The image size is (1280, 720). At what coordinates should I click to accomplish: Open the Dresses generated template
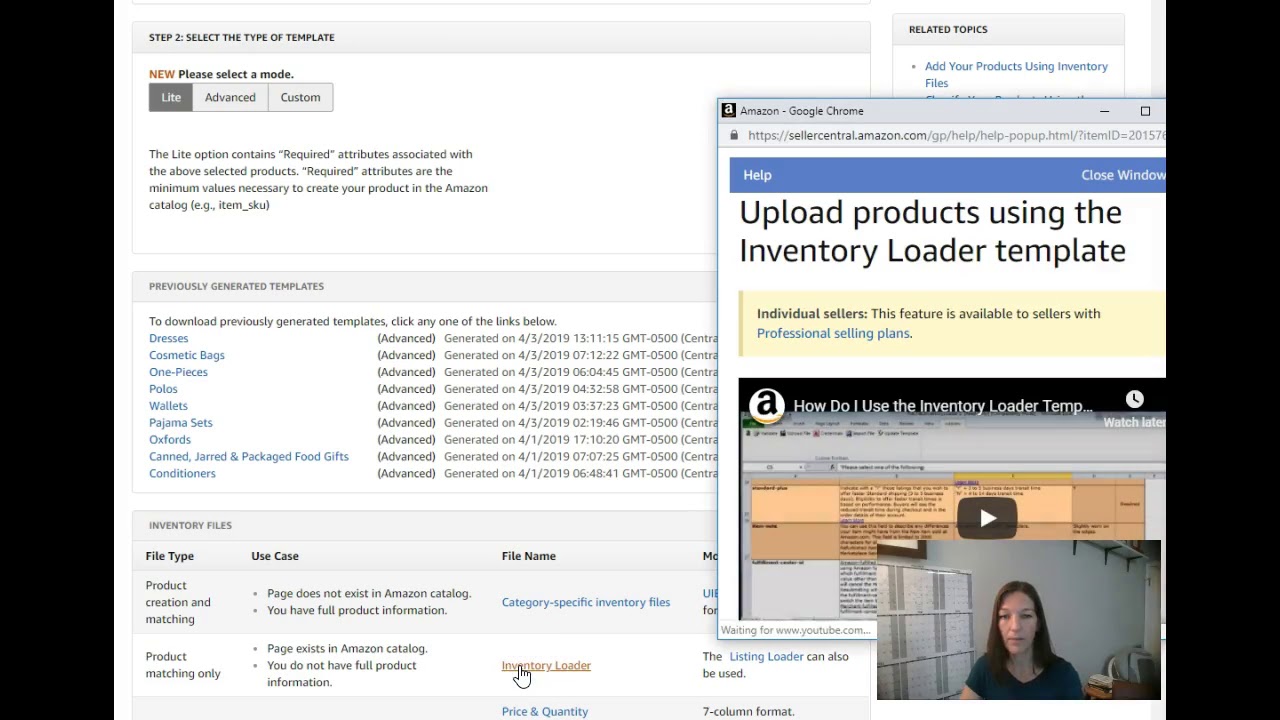168,338
